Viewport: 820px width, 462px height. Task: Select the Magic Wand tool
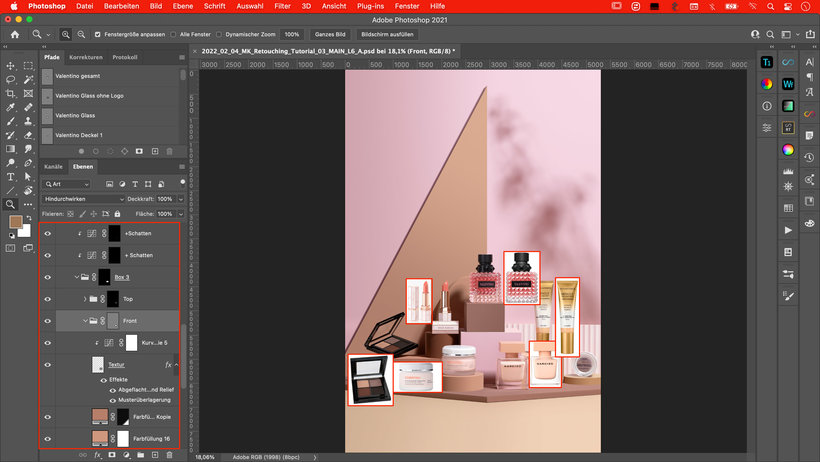pos(28,80)
